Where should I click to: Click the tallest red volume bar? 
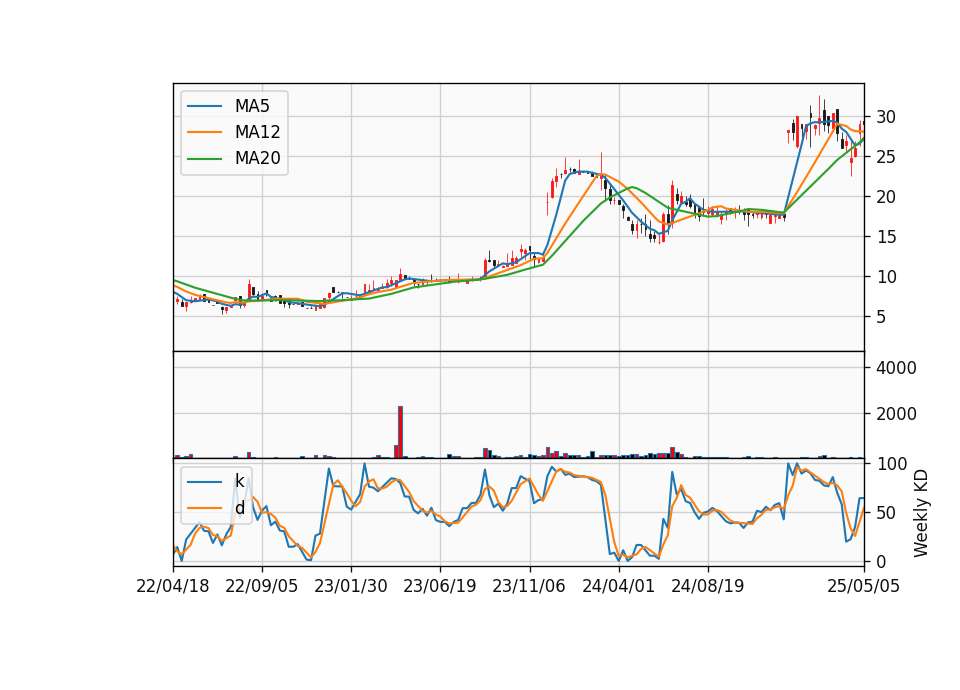point(400,432)
